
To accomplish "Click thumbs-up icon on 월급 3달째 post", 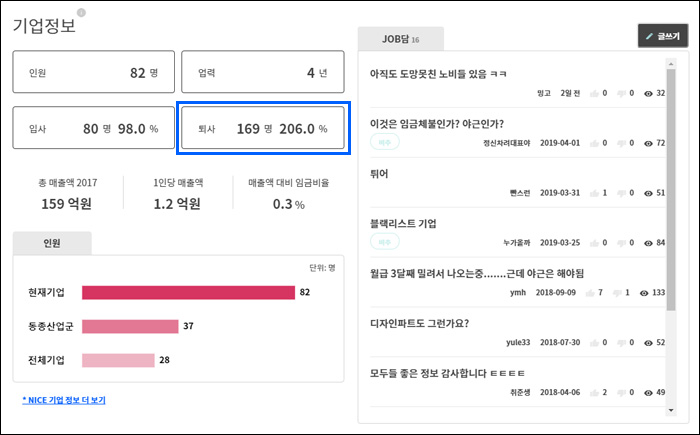I will tap(591, 292).
